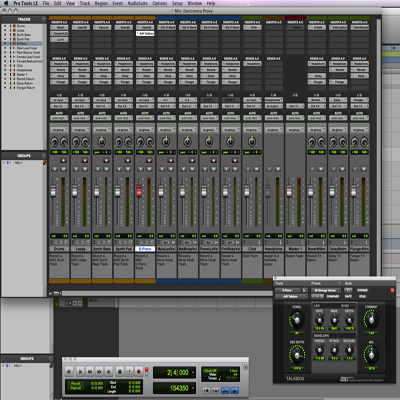Open the Apple menu
Screen dimensions: 400x400
[x=6, y=3]
